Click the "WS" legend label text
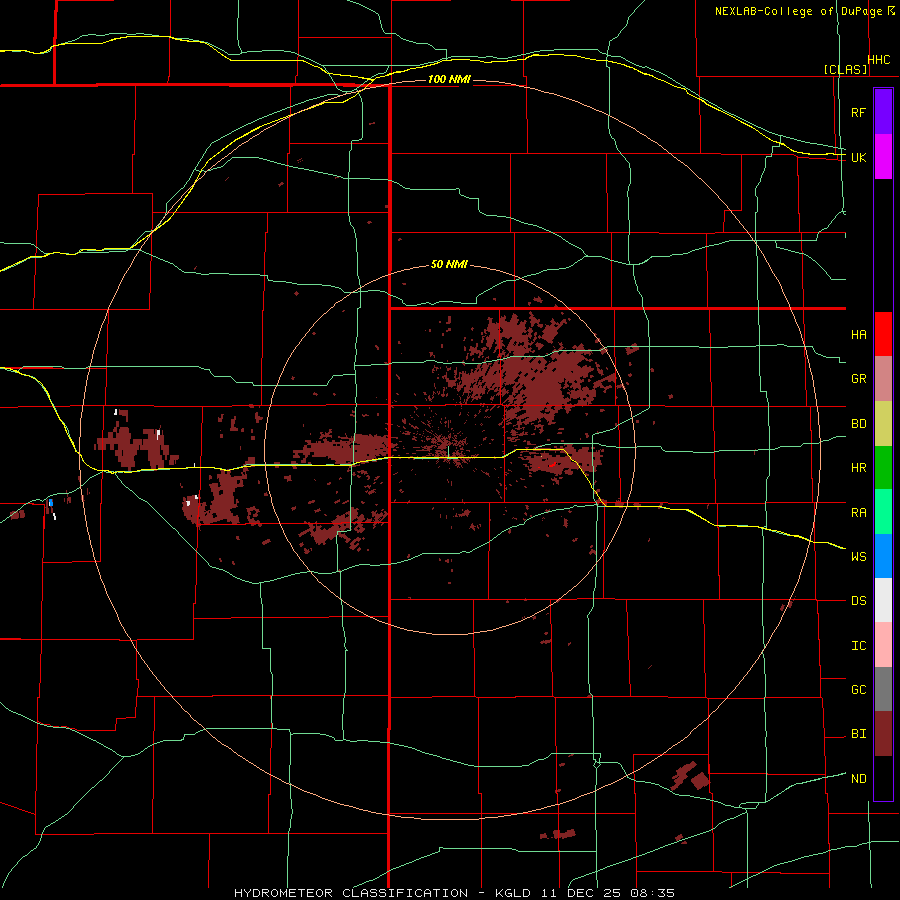 pyautogui.click(x=858, y=556)
